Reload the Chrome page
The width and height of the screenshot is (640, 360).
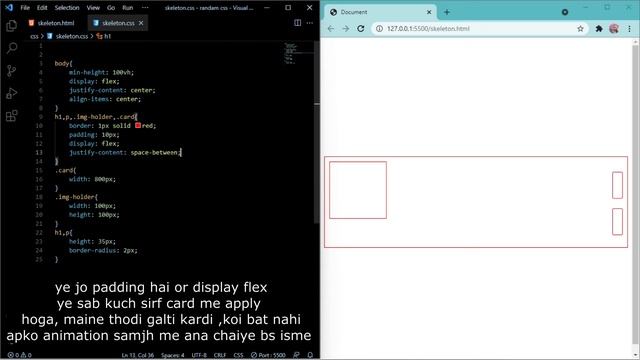pos(361,29)
